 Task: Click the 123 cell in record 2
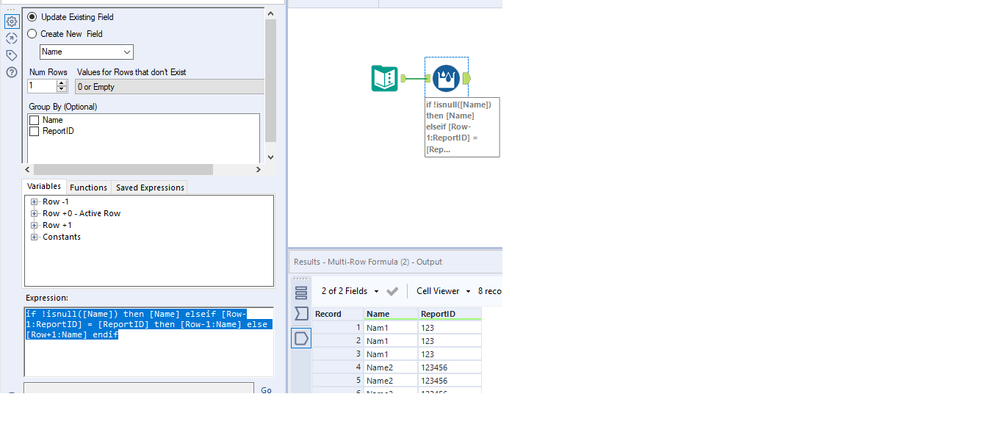click(x=450, y=340)
